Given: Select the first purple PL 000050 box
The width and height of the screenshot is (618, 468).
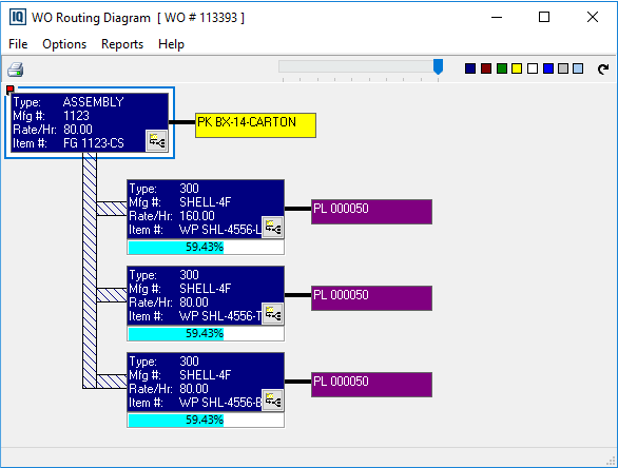Looking at the screenshot, I should pos(371,211).
